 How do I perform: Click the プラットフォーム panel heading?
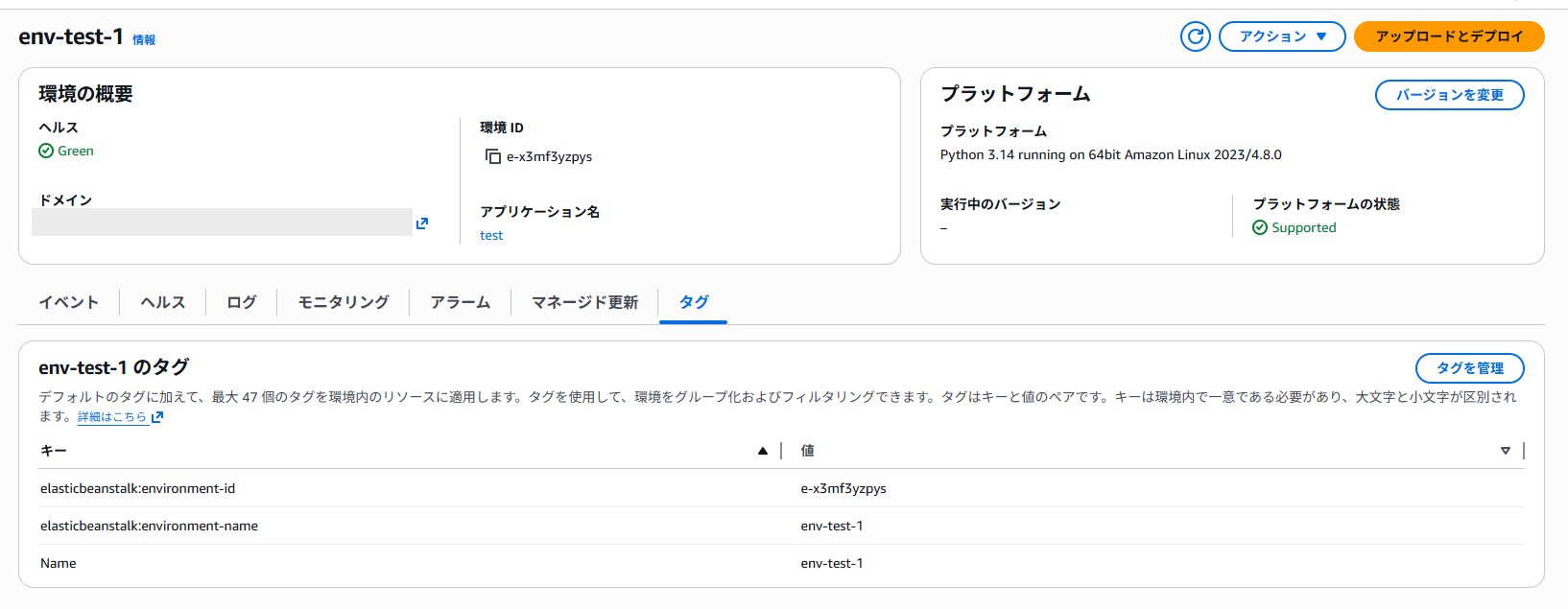tap(1015, 94)
